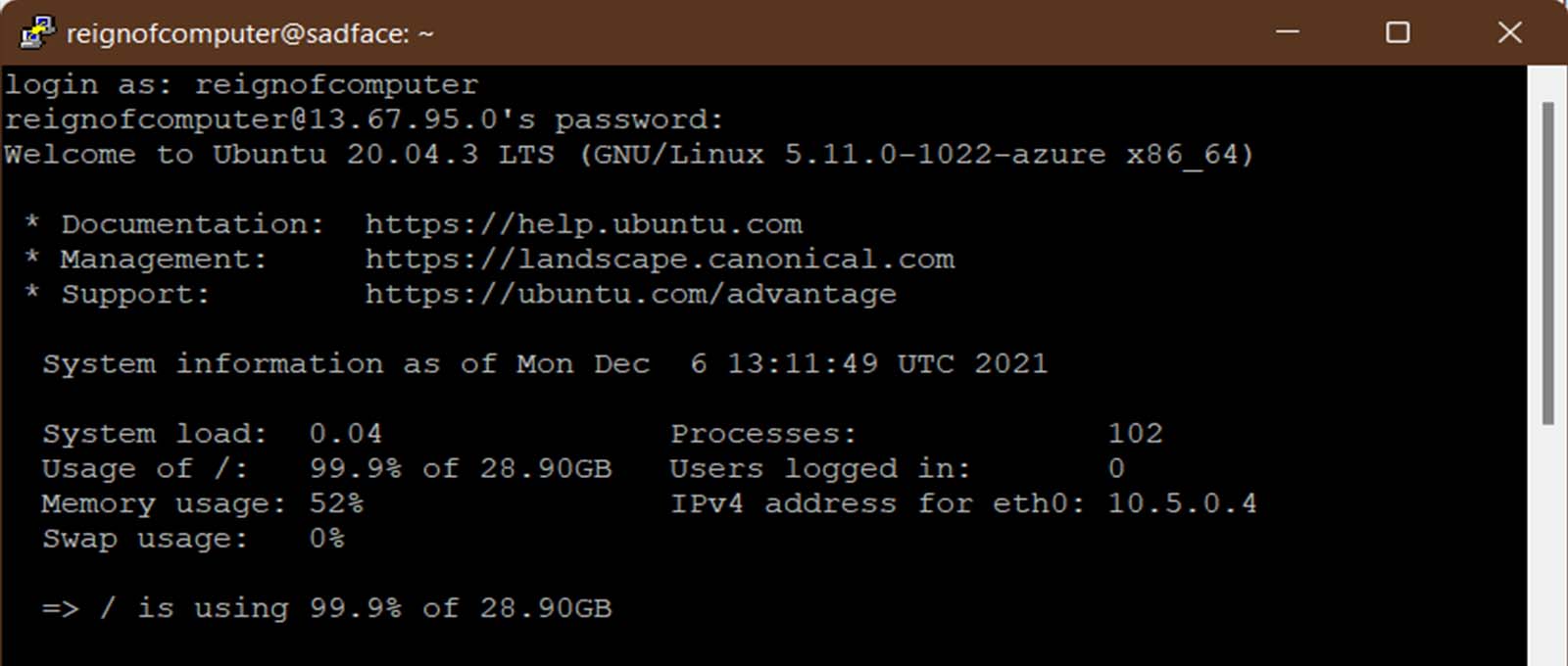Click the Ubuntu welcome message line
1568x666 pixels.
click(x=627, y=154)
